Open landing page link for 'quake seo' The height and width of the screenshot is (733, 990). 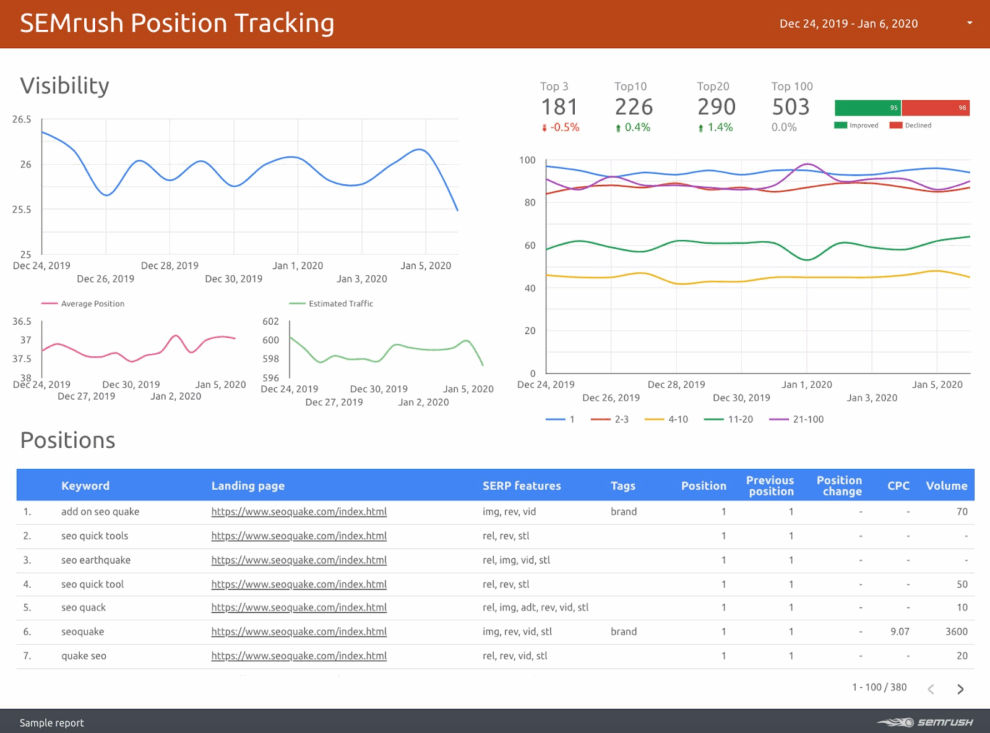tap(299, 655)
